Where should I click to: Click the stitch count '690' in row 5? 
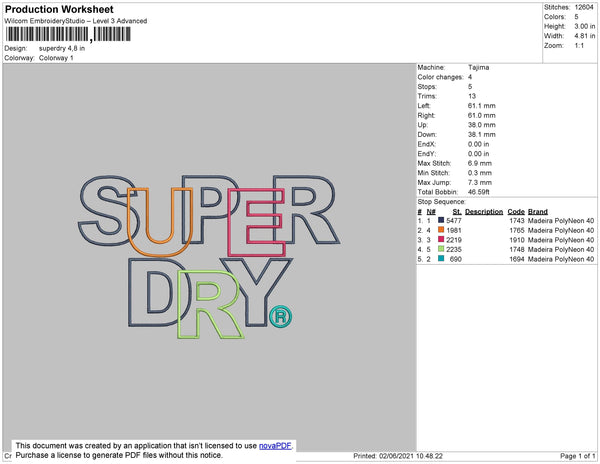tap(456, 259)
